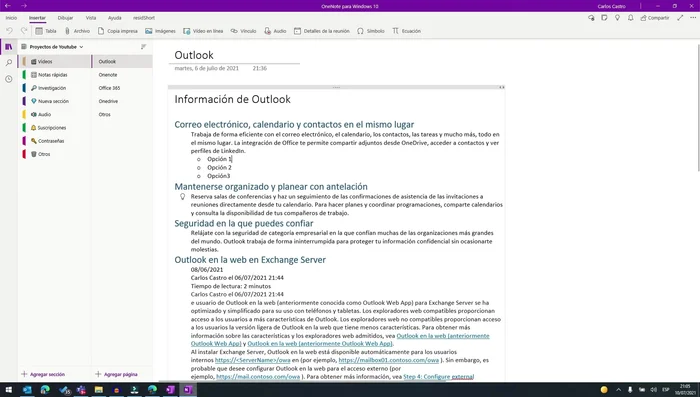Switch to the Inicio tab
Viewport: 700px width, 397px height.
(x=11, y=18)
